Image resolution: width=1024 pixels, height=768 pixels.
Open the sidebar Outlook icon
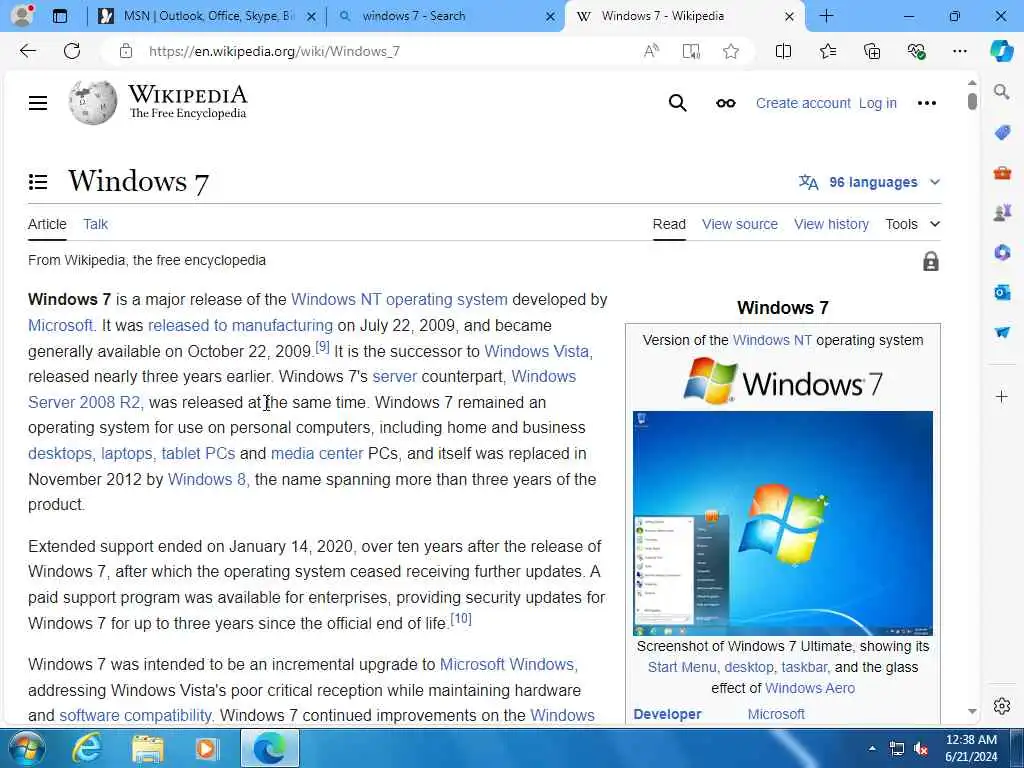1002,292
